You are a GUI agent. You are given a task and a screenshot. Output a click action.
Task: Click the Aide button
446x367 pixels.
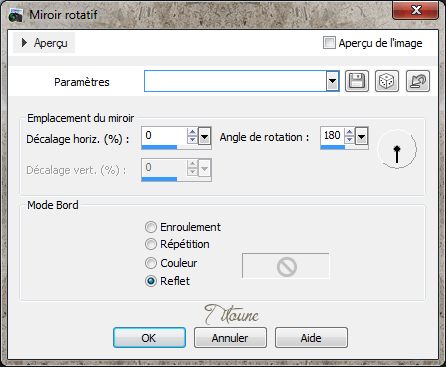(311, 338)
